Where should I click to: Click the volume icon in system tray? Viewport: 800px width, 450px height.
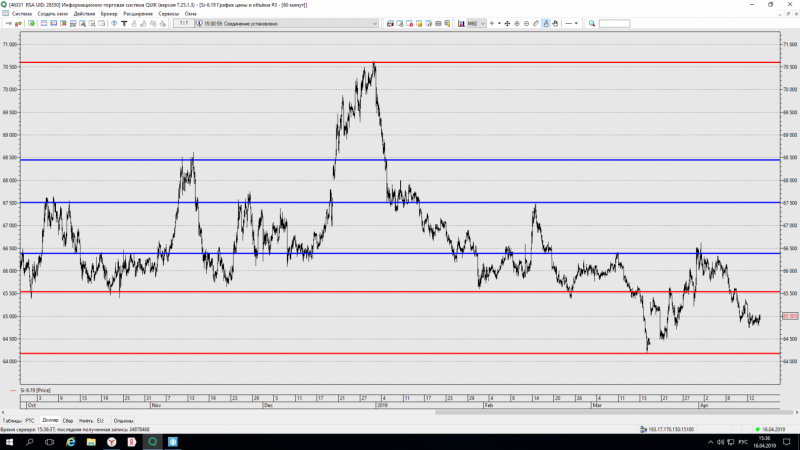click(x=720, y=442)
